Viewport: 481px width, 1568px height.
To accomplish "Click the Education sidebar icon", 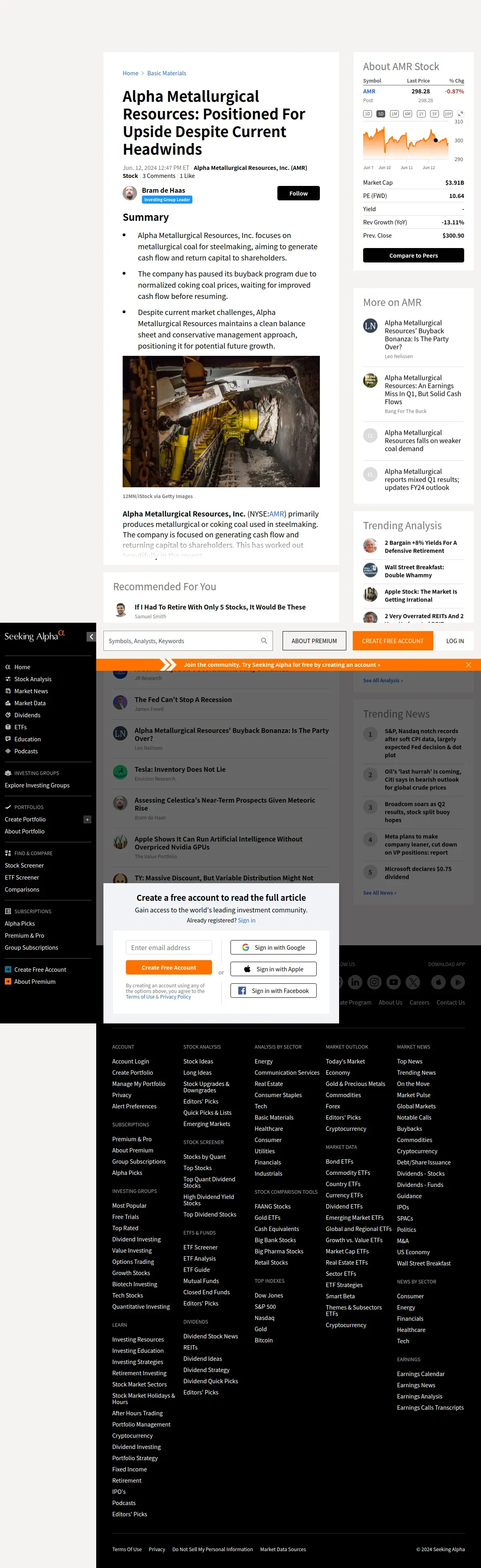I will click(8, 739).
